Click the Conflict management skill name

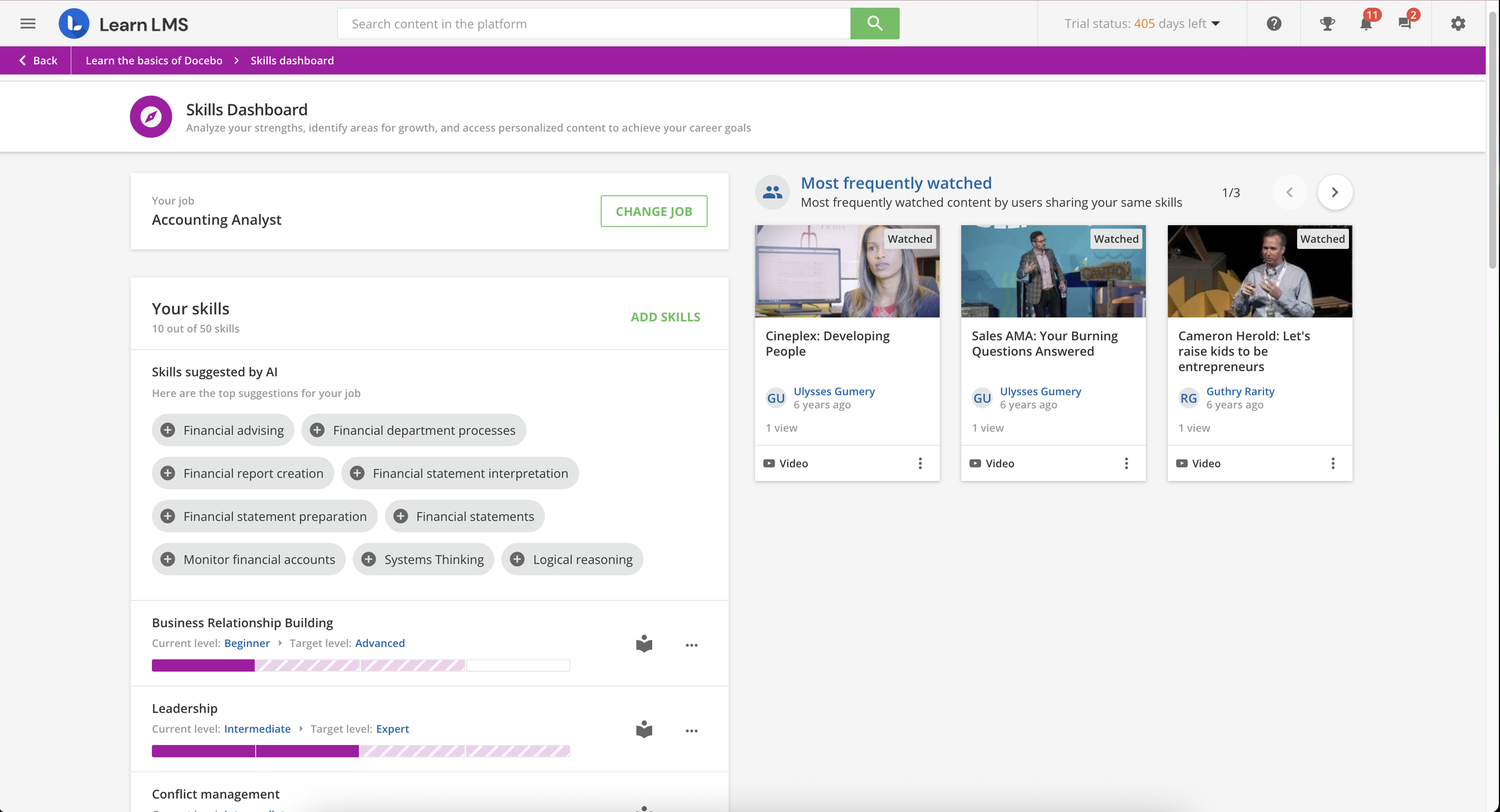tap(216, 794)
